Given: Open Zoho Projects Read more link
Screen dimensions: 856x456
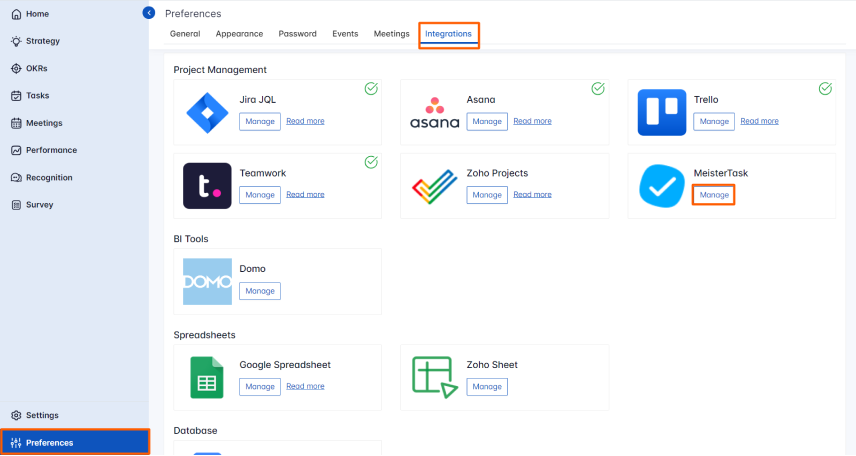Looking at the screenshot, I should pyautogui.click(x=532, y=194).
